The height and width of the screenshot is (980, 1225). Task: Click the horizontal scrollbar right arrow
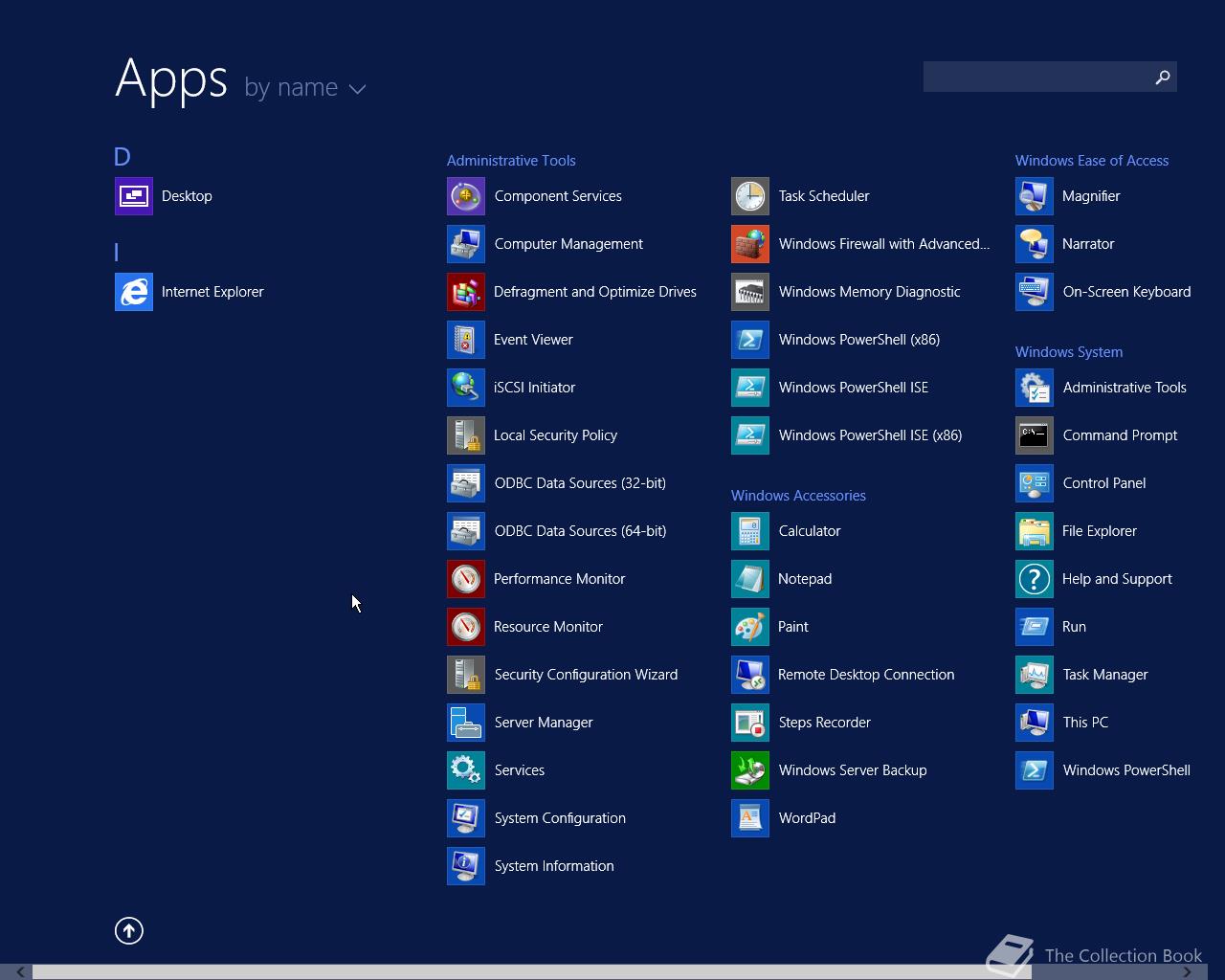1187,972
